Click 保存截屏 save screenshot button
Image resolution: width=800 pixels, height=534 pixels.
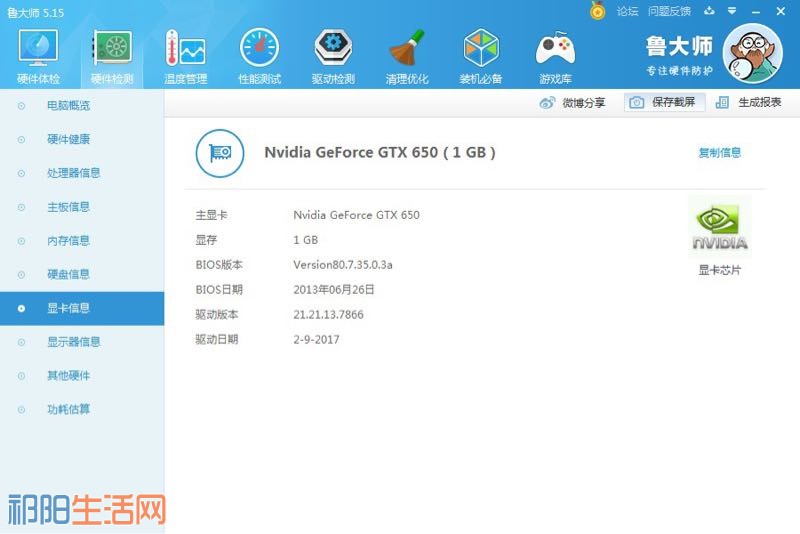[664, 102]
